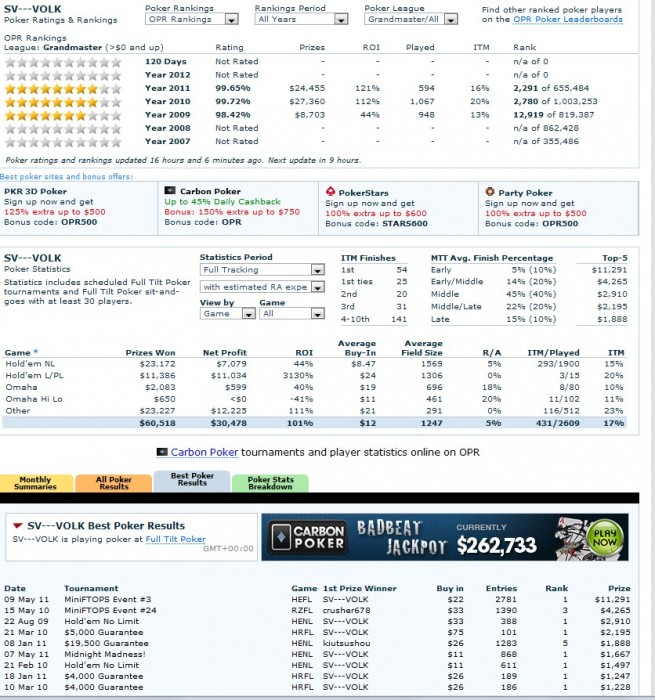Click winner kiutsushou
Viewport: 655px width, 700px height.
pos(346,643)
